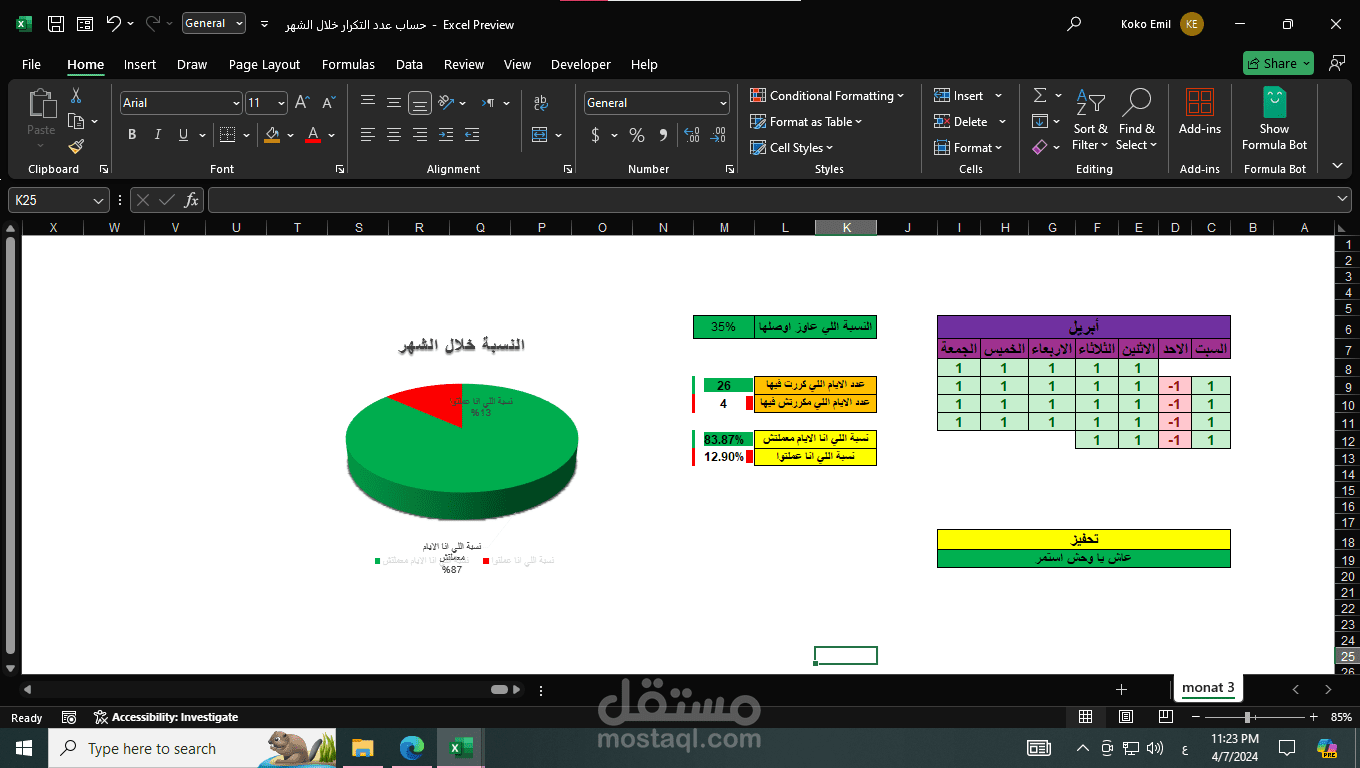Click the Comma Style icon

[663, 135]
